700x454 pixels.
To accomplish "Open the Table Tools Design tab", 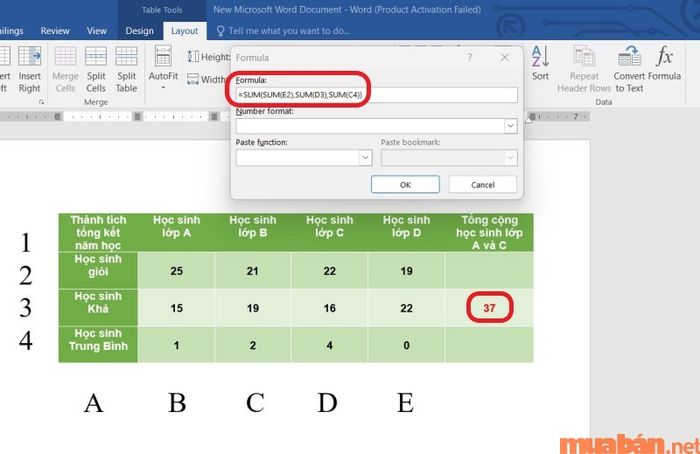I will 139,31.
